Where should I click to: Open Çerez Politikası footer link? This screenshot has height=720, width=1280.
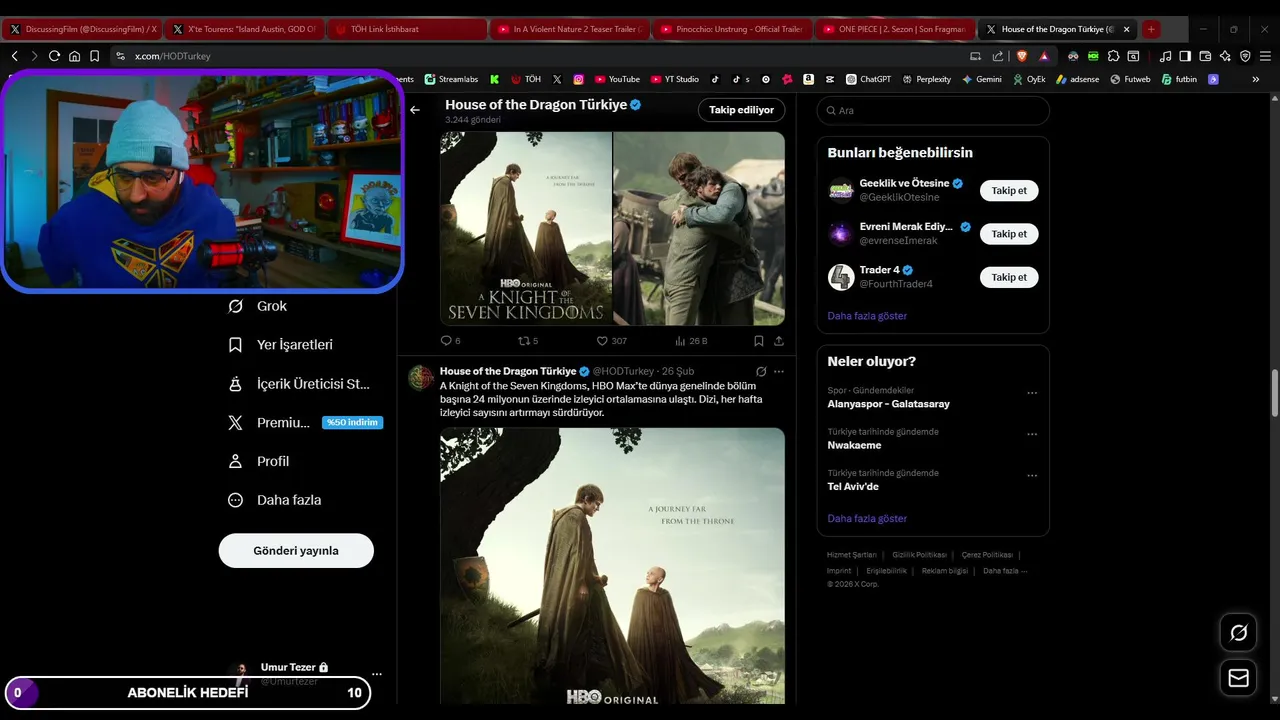coord(988,555)
